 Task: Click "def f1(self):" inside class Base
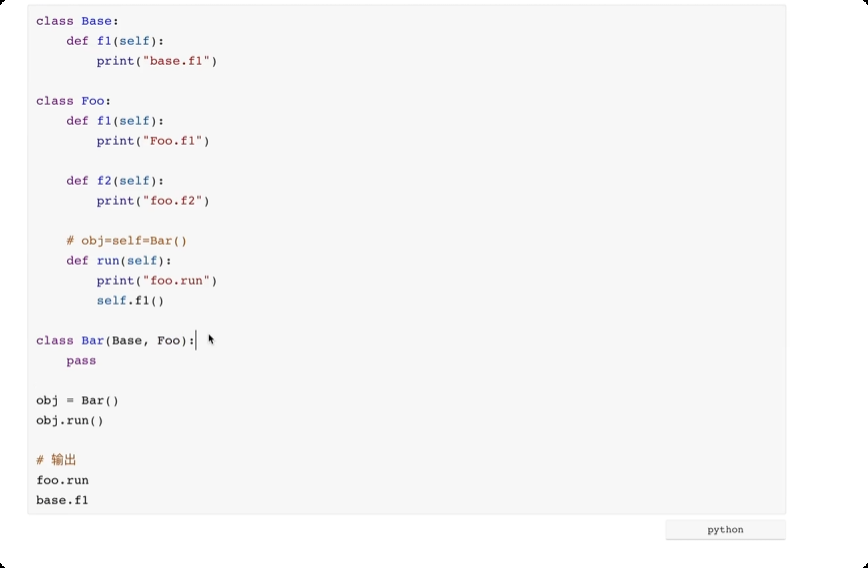115,41
